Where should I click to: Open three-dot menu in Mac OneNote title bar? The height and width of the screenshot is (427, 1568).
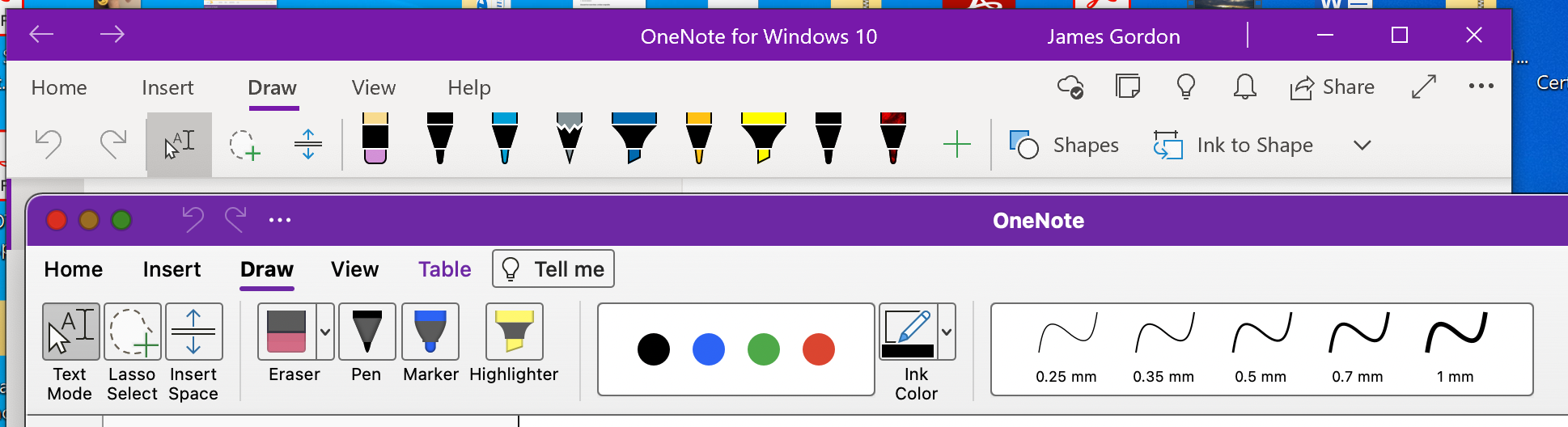tap(280, 220)
